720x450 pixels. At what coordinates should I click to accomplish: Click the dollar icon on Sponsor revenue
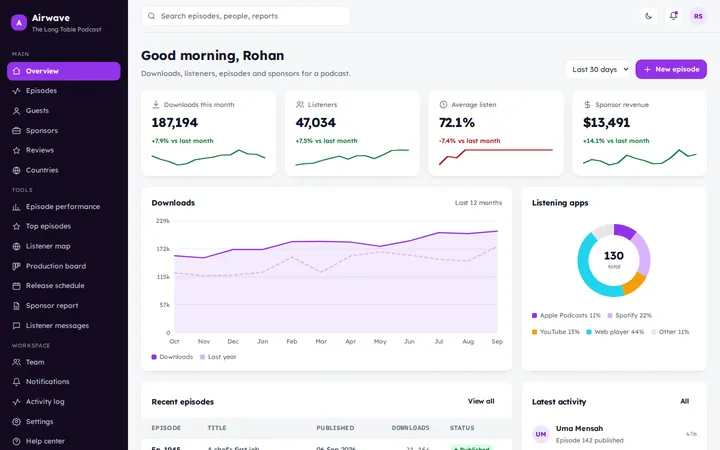587,105
